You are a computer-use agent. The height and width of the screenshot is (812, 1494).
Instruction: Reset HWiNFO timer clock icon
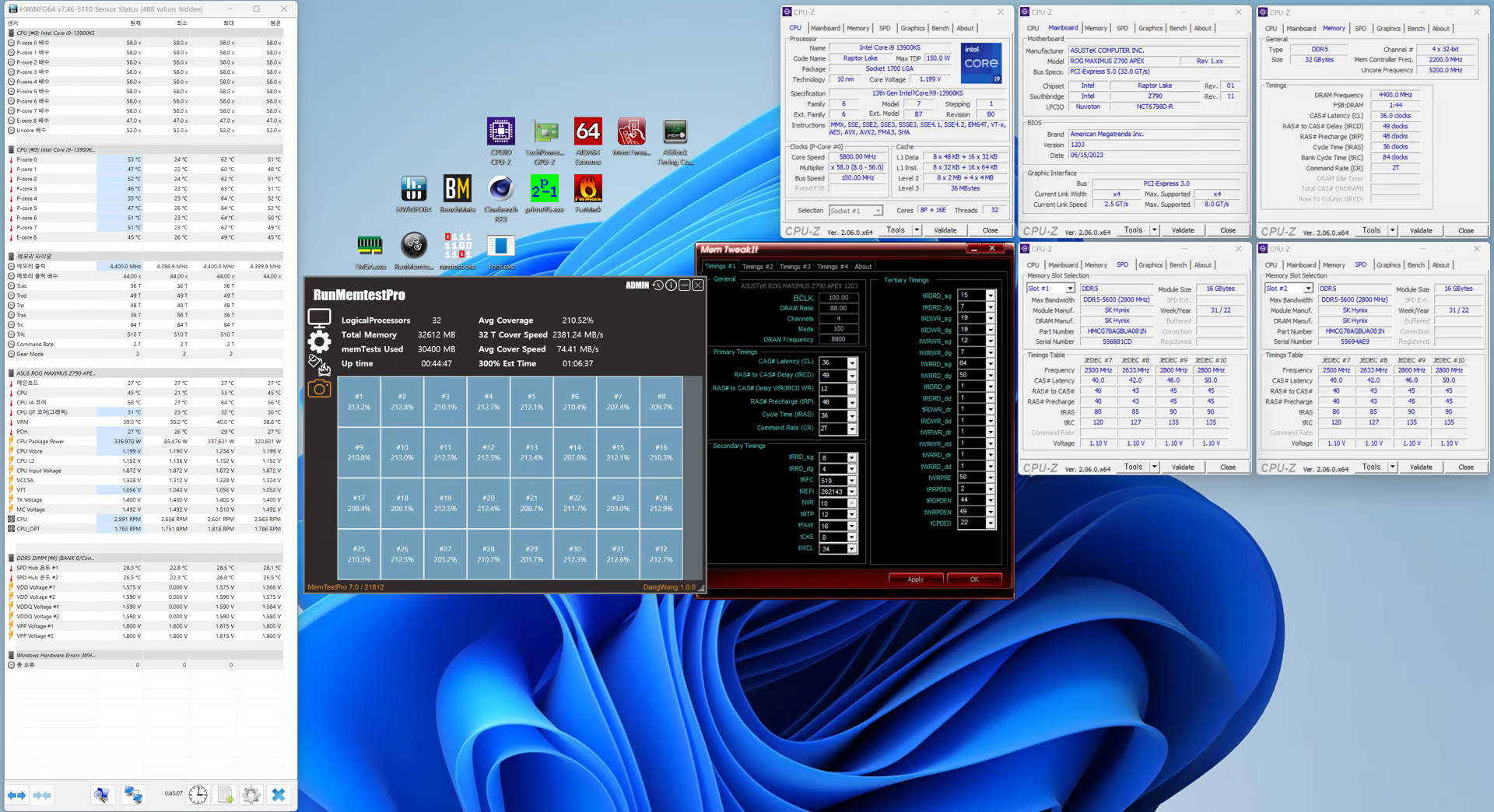198,795
